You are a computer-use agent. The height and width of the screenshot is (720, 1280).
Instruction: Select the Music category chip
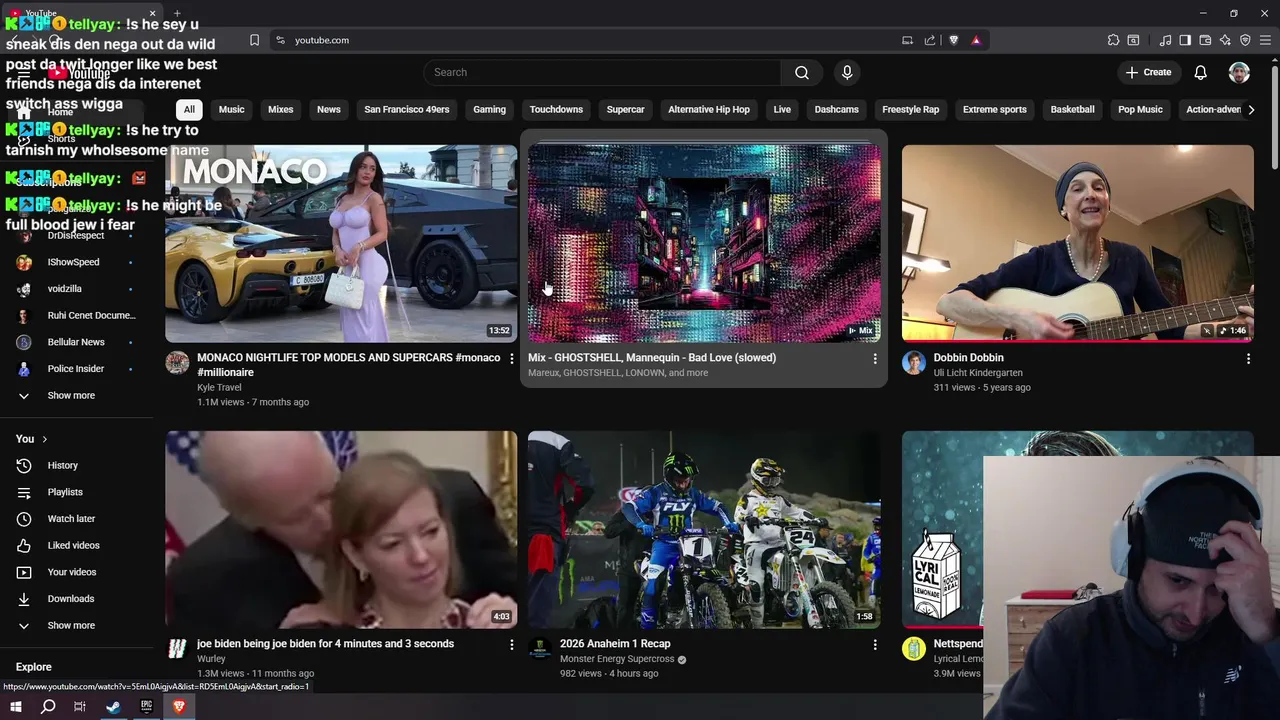pos(231,109)
